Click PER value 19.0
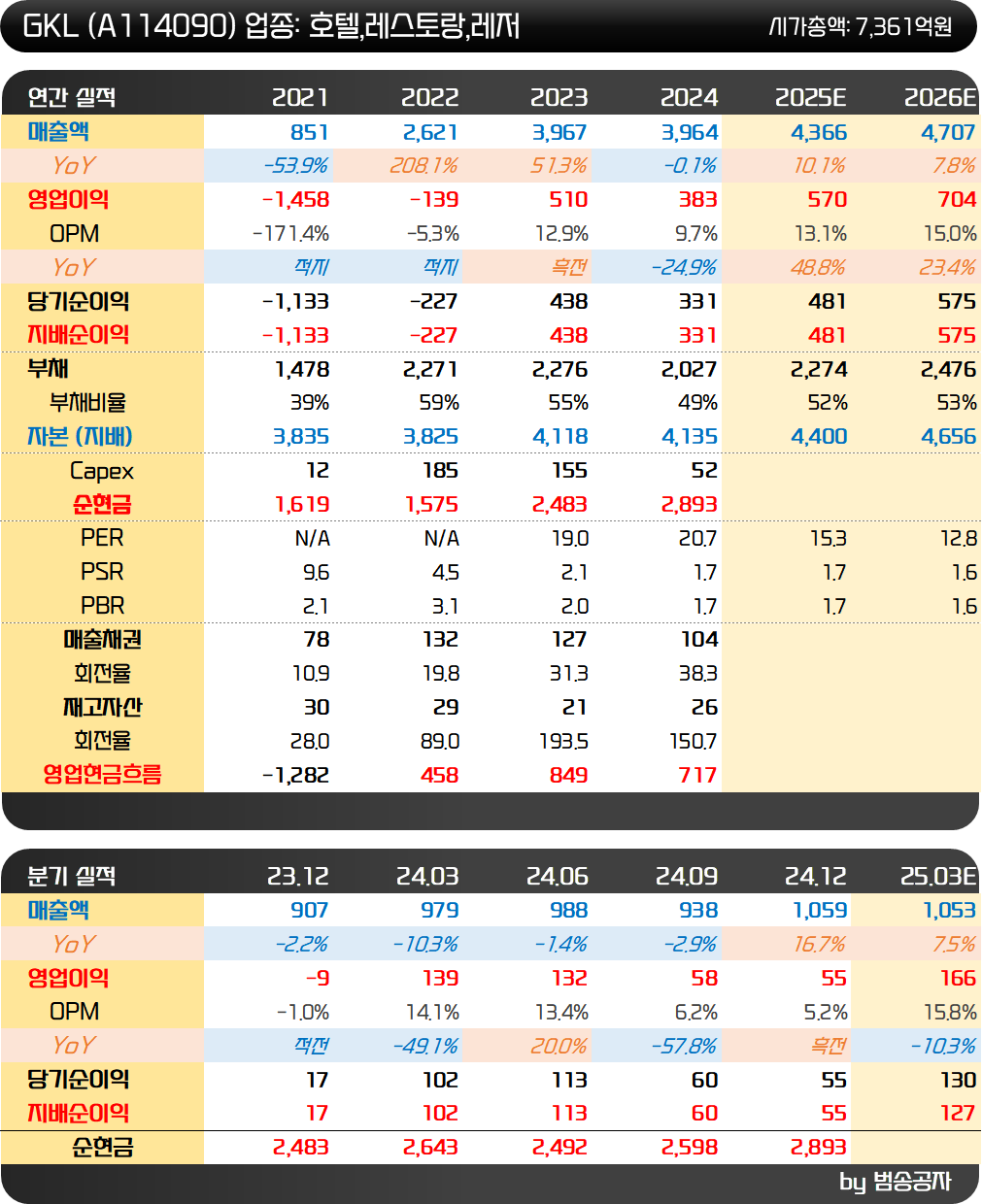 pos(569,539)
